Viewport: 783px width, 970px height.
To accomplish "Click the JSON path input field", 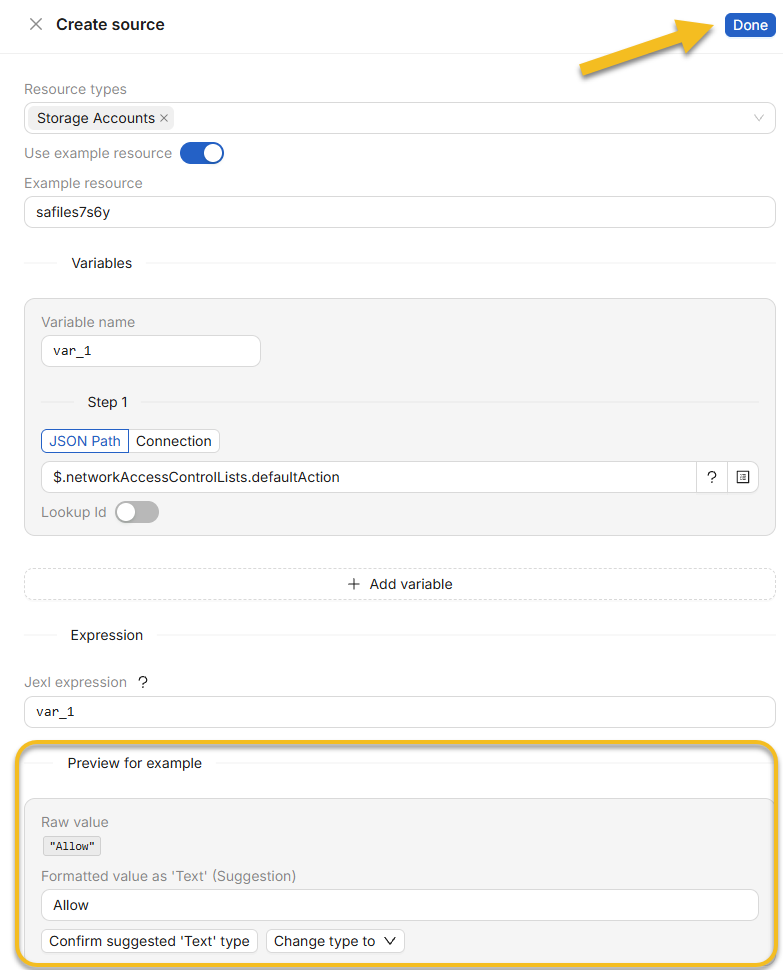I will click(x=369, y=477).
